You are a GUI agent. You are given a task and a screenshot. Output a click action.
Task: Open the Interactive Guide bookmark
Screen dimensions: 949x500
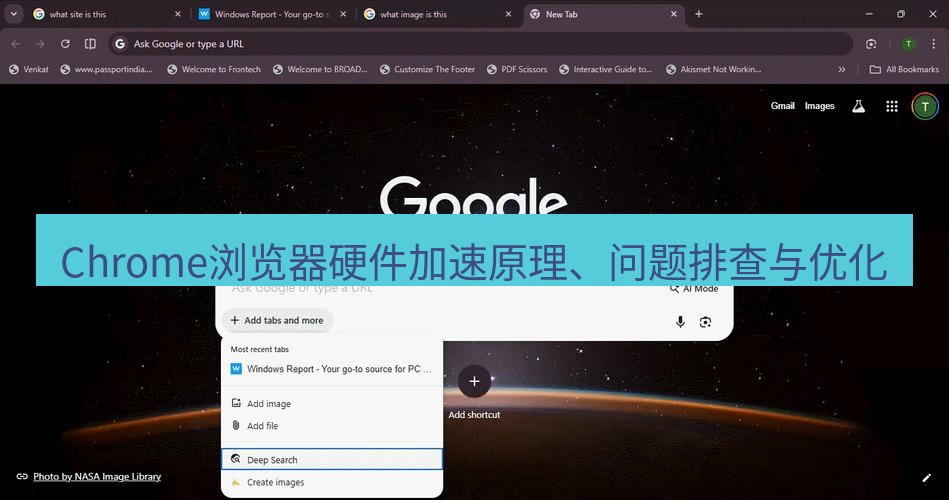tap(606, 70)
